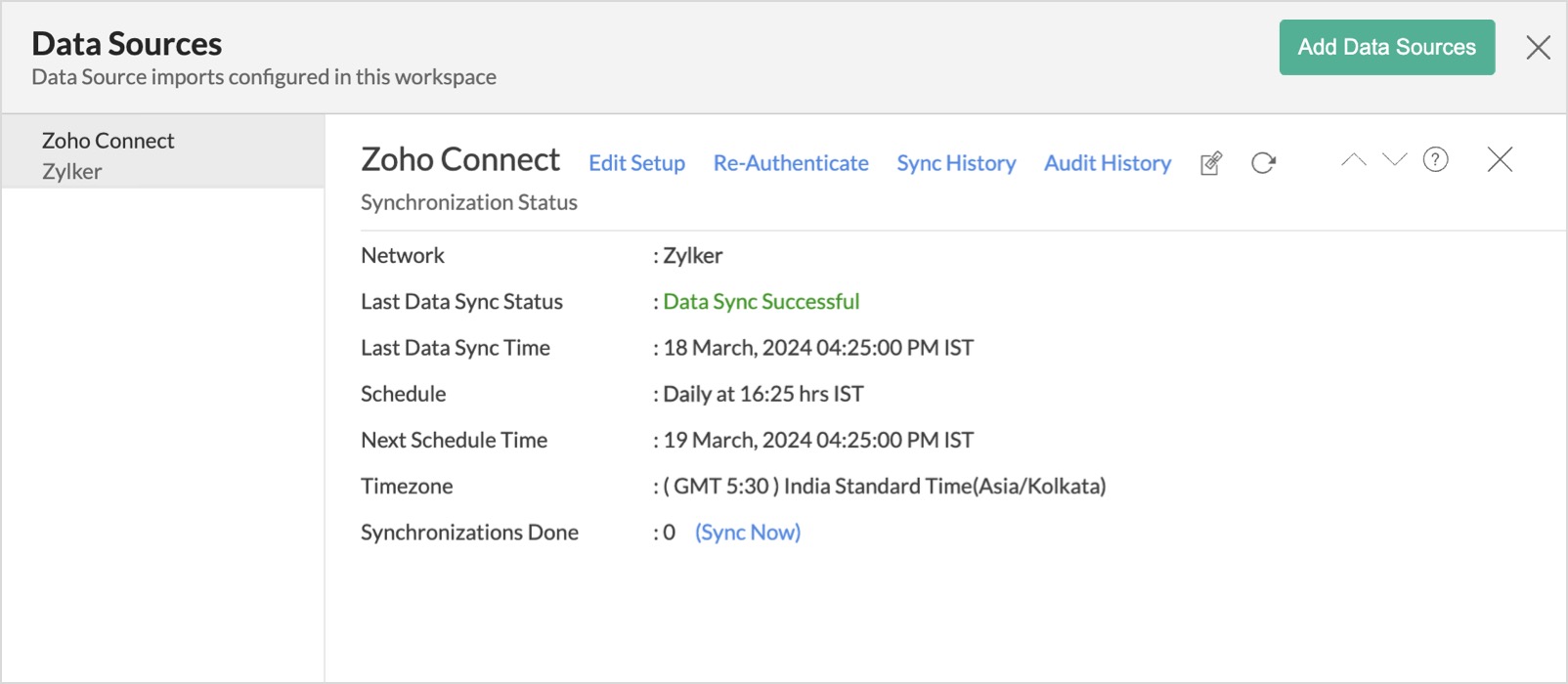Refresh the synchronization status
The width and height of the screenshot is (1568, 684).
pos(1263,163)
